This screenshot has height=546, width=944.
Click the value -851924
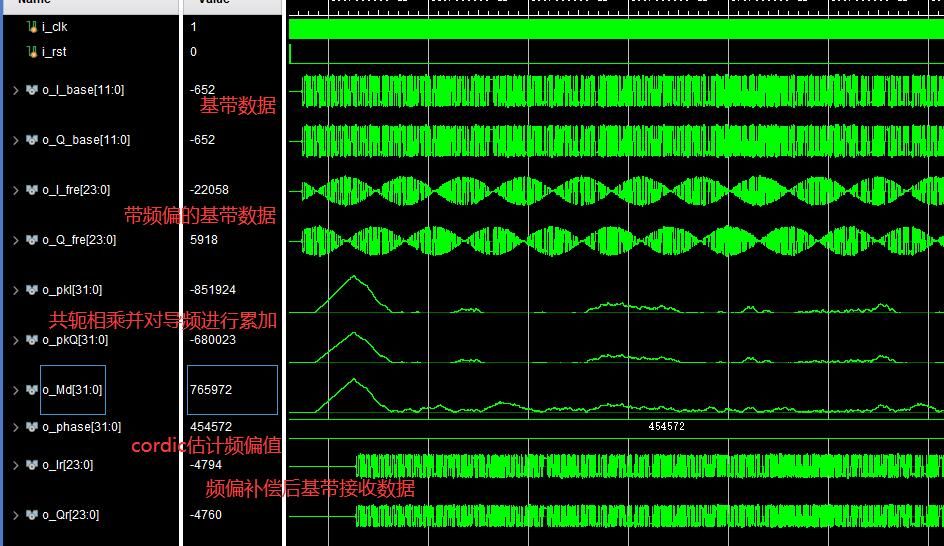213,290
